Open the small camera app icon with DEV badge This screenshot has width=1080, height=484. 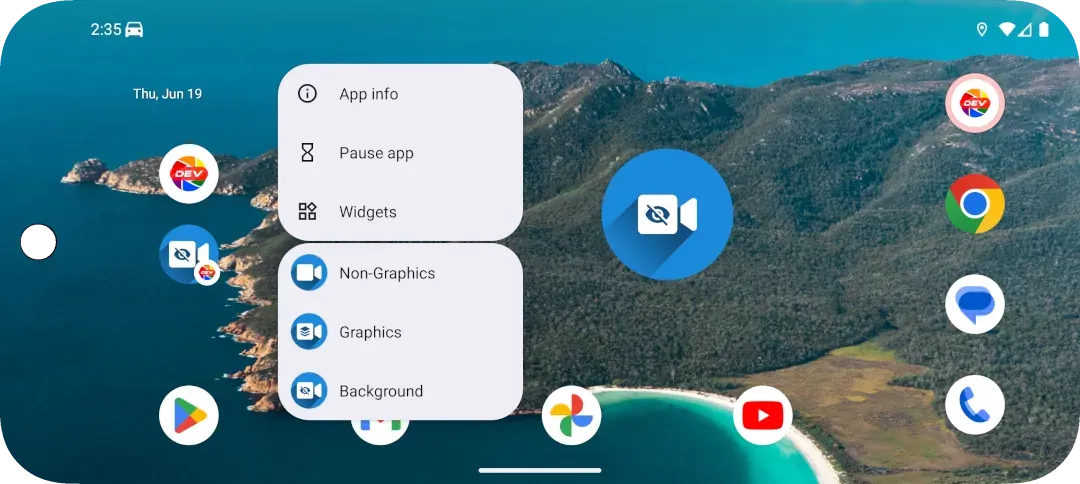[x=189, y=255]
